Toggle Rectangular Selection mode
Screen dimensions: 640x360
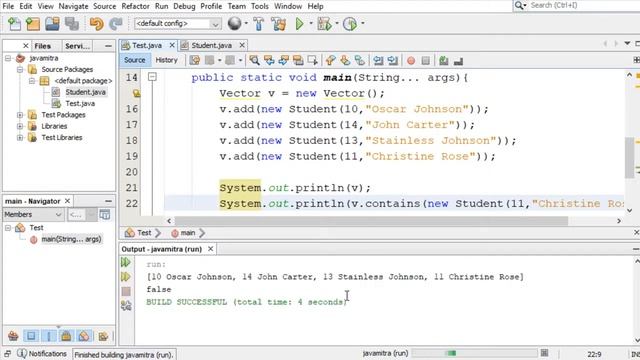(313, 61)
